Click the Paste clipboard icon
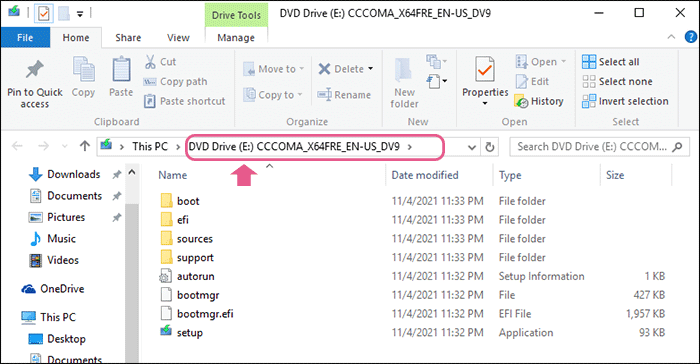Viewport: 700px width, 364px height. pyautogui.click(x=121, y=70)
